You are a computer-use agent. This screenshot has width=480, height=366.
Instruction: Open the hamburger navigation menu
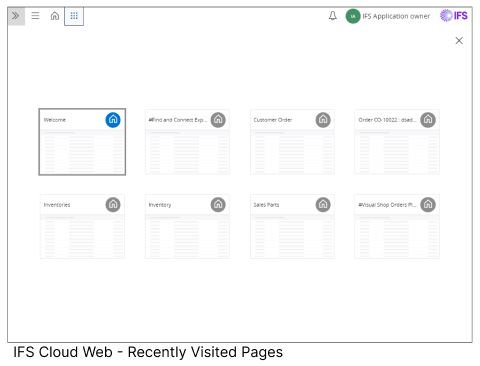tap(35, 16)
